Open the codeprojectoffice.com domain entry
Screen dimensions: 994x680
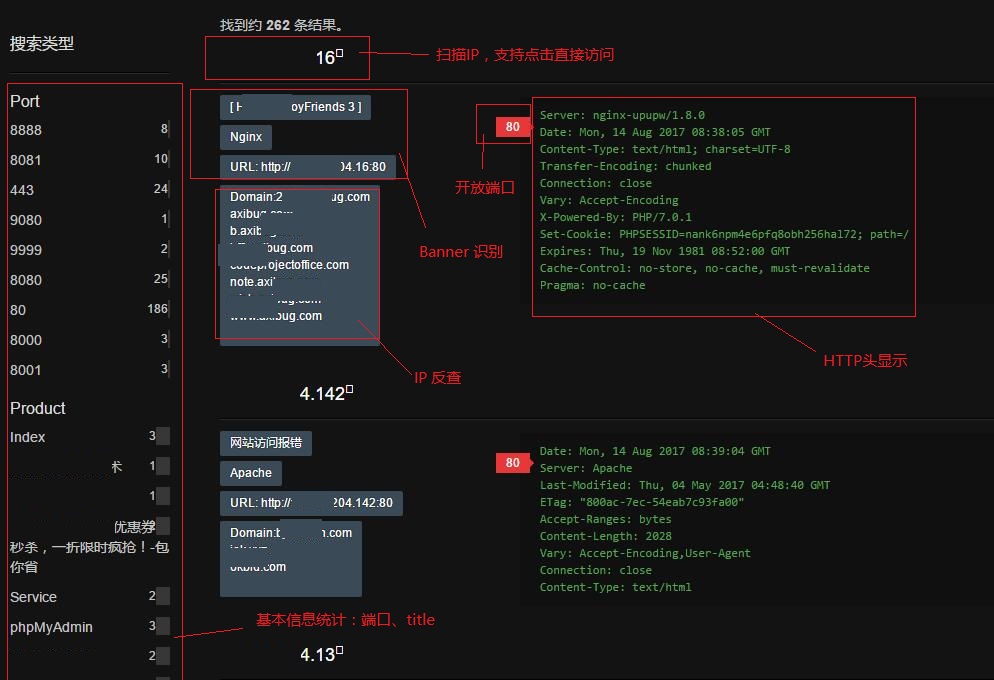tap(290, 265)
